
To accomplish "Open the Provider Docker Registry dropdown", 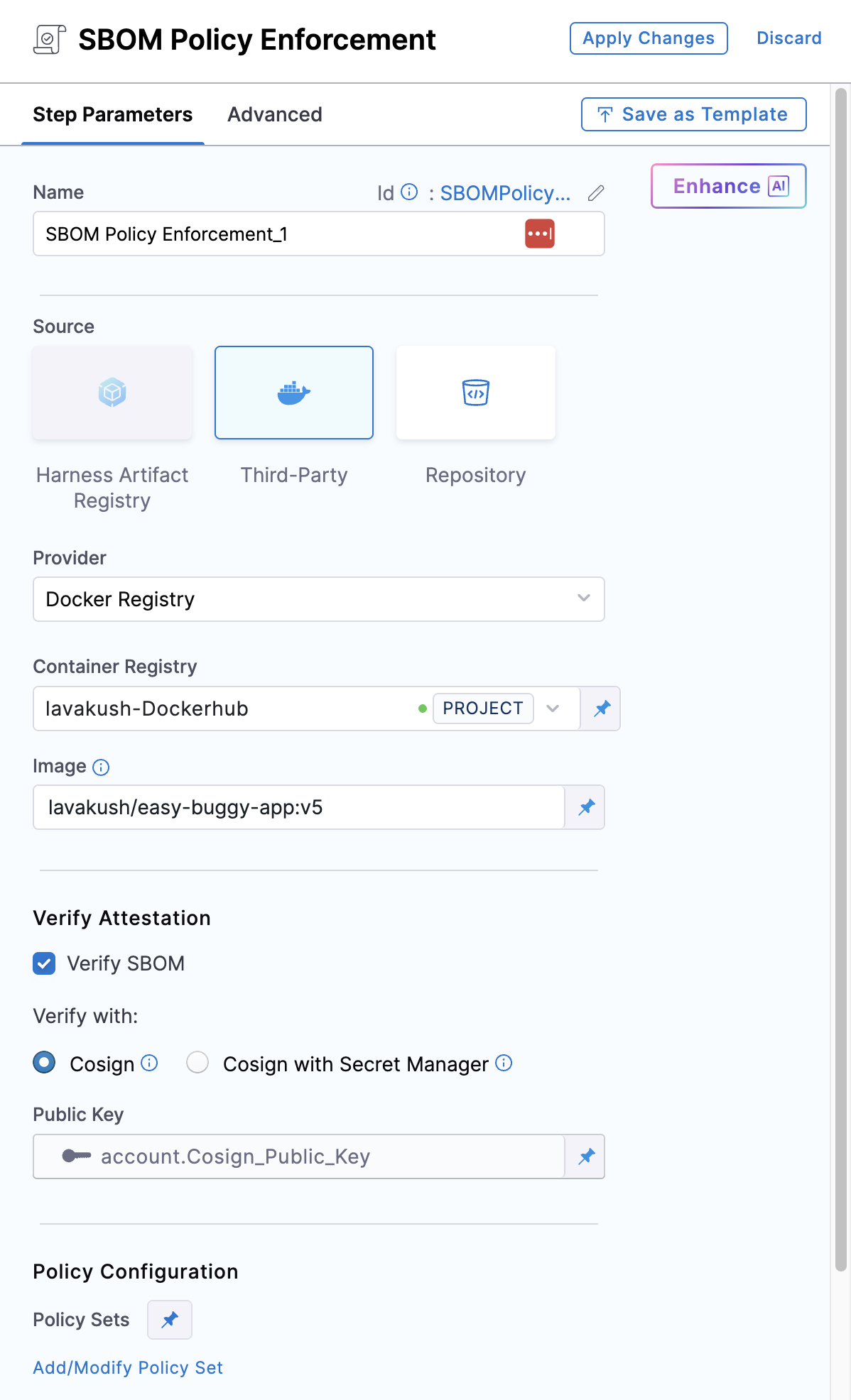I will 318,599.
